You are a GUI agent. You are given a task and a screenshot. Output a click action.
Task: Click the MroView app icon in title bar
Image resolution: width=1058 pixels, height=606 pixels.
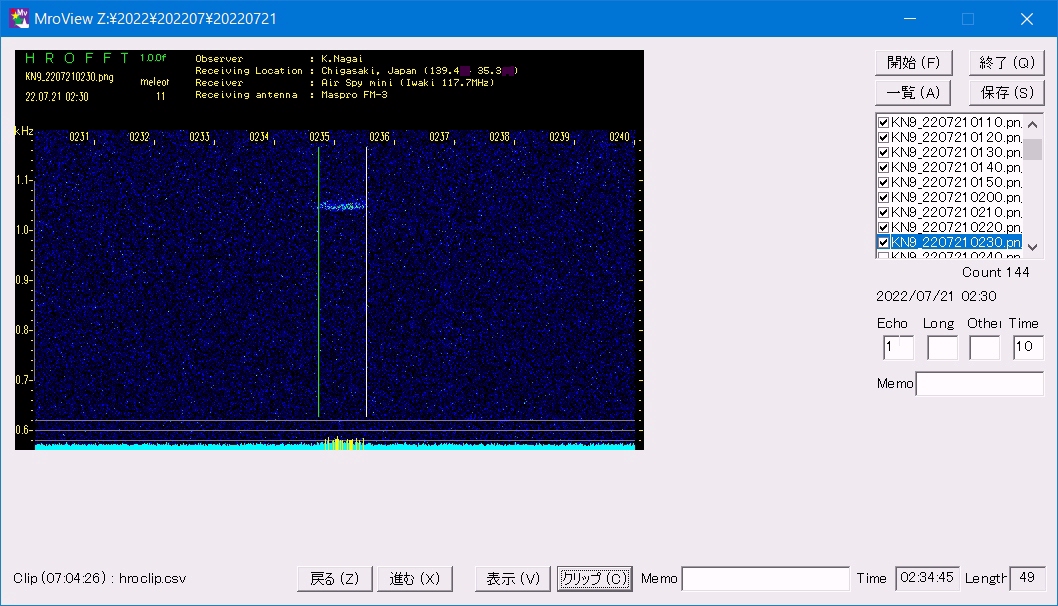19,18
